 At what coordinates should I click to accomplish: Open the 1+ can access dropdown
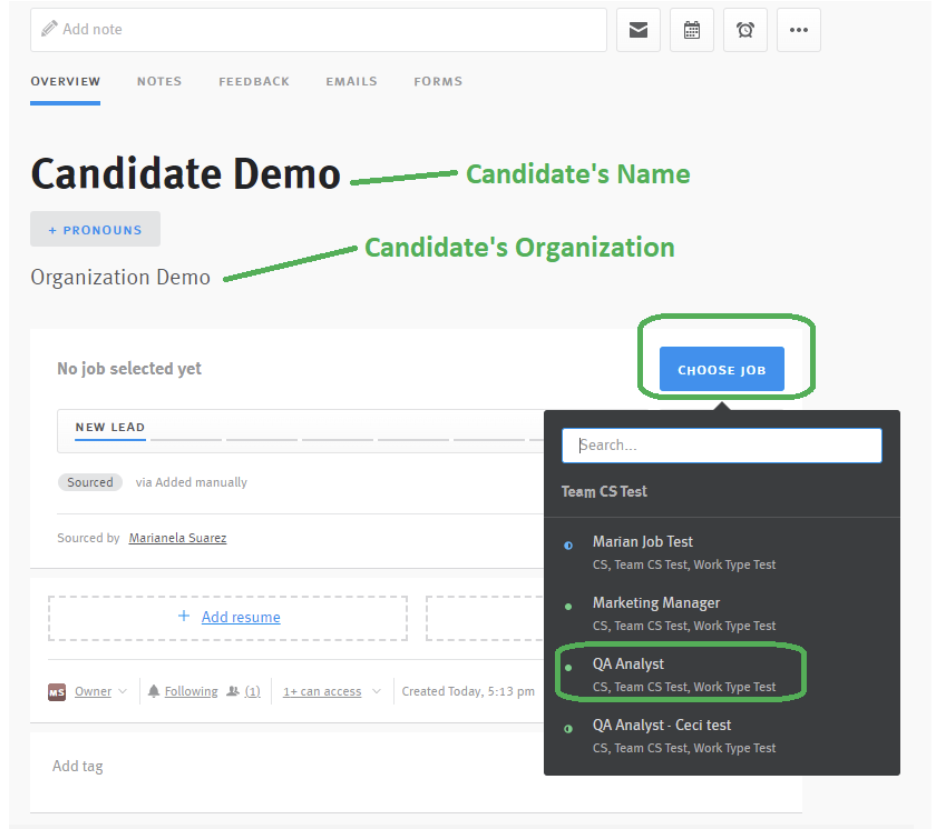(x=322, y=691)
